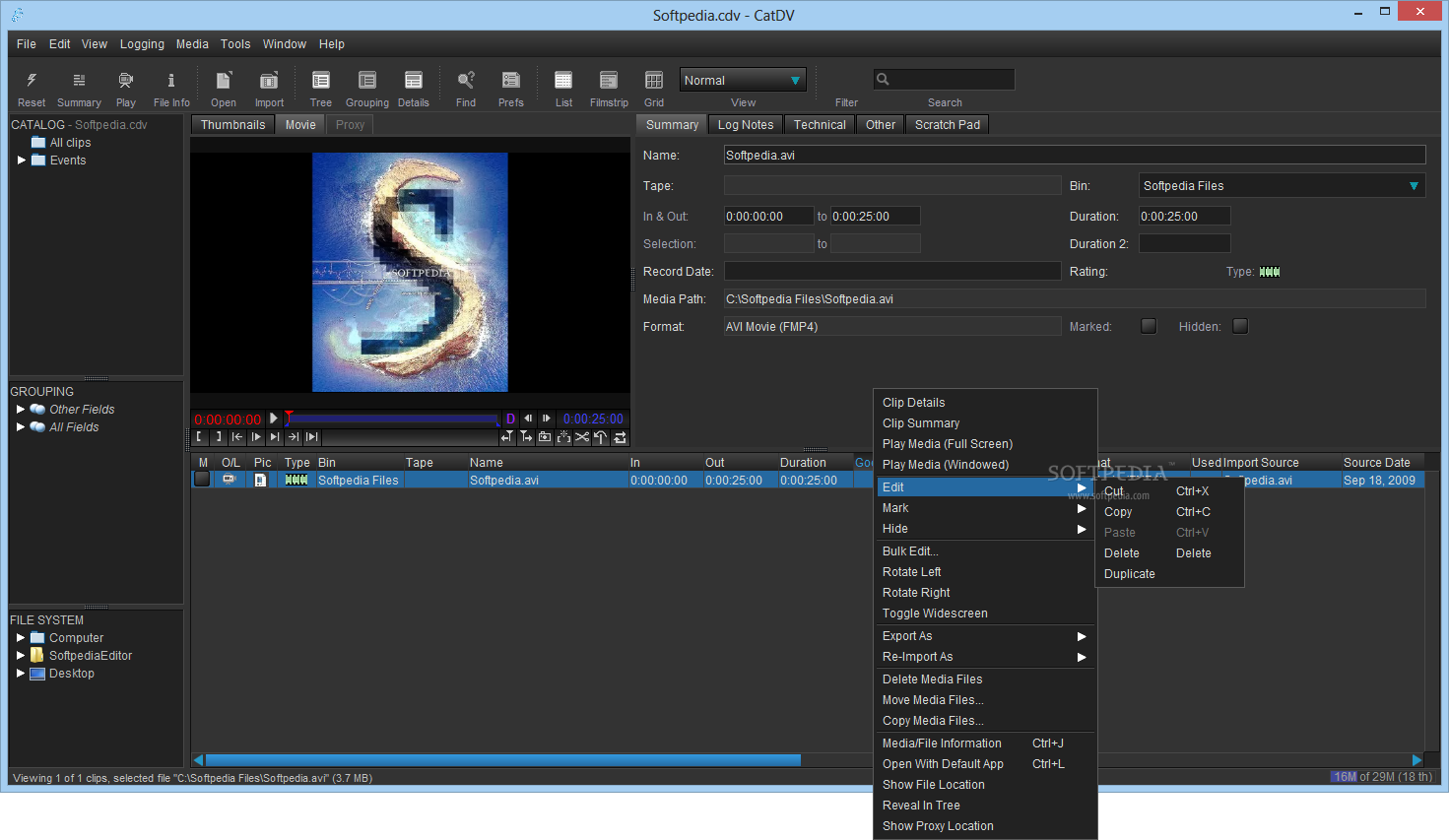Click the Play toolbar button
Viewport: 1449px width, 840px height.
(125, 80)
